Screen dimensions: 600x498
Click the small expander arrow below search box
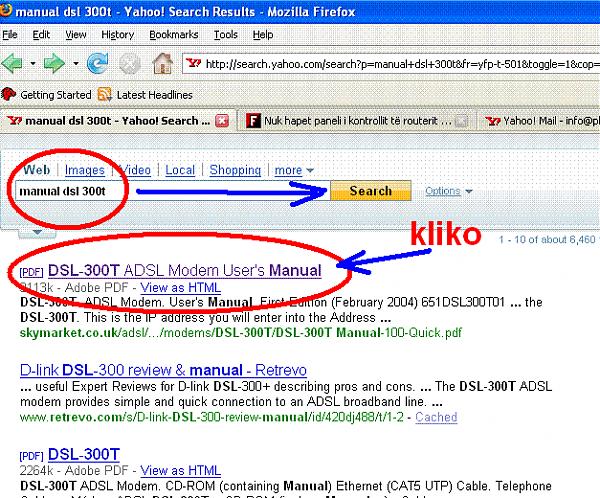pos(37,232)
